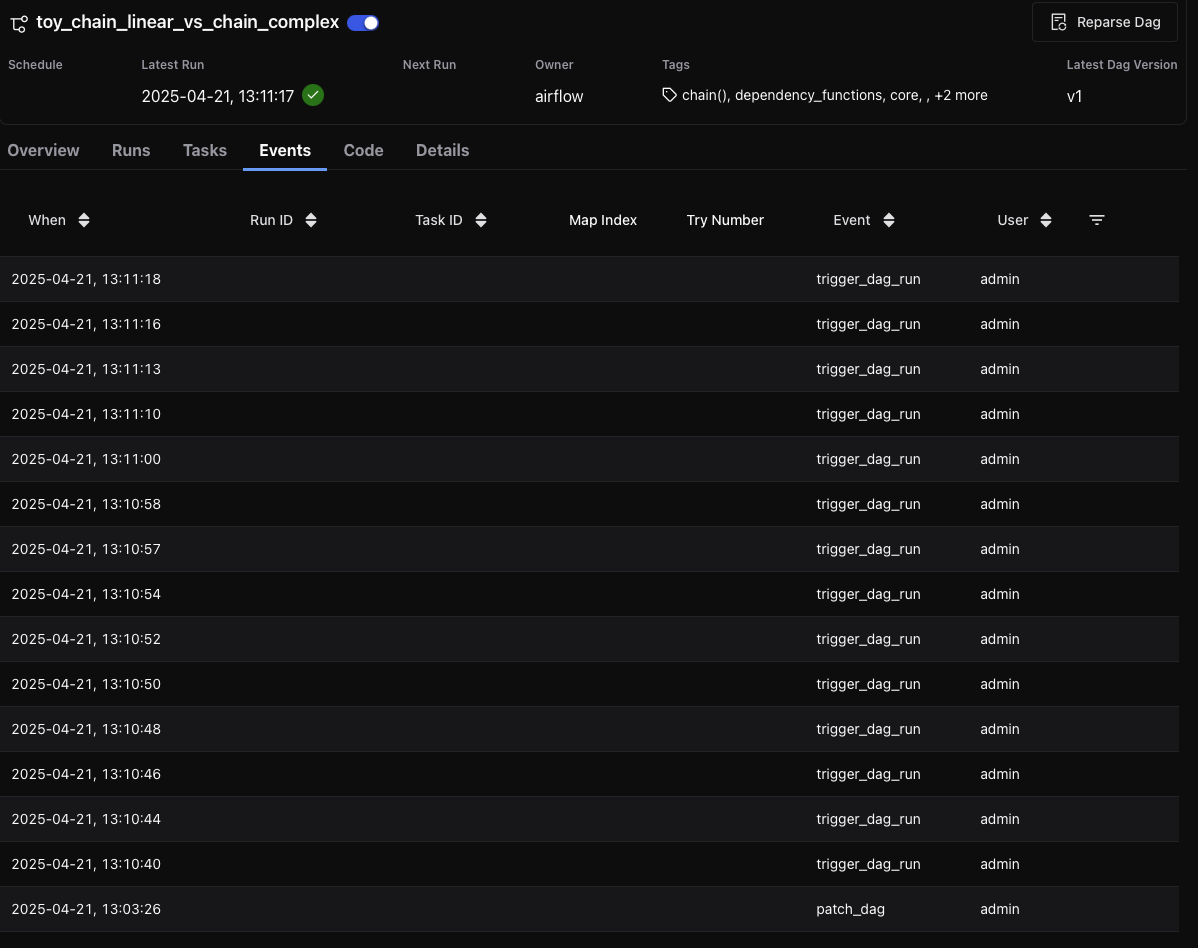Screen dimensions: 1198x948
Task: Select the patch_dag event row
Action: click(850, 909)
